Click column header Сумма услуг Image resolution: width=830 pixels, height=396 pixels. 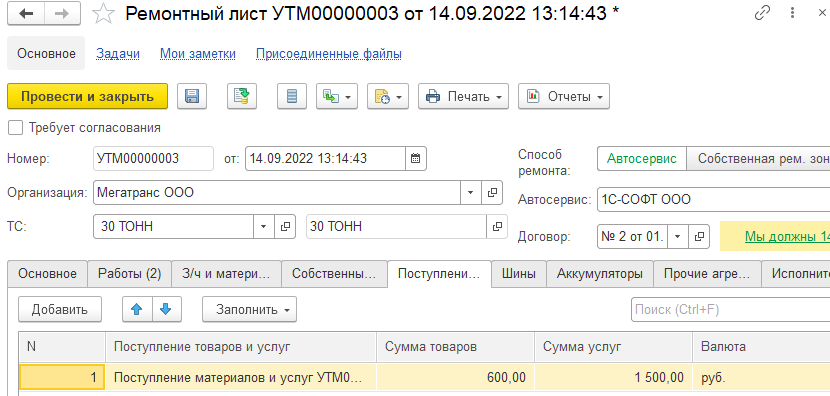614,347
